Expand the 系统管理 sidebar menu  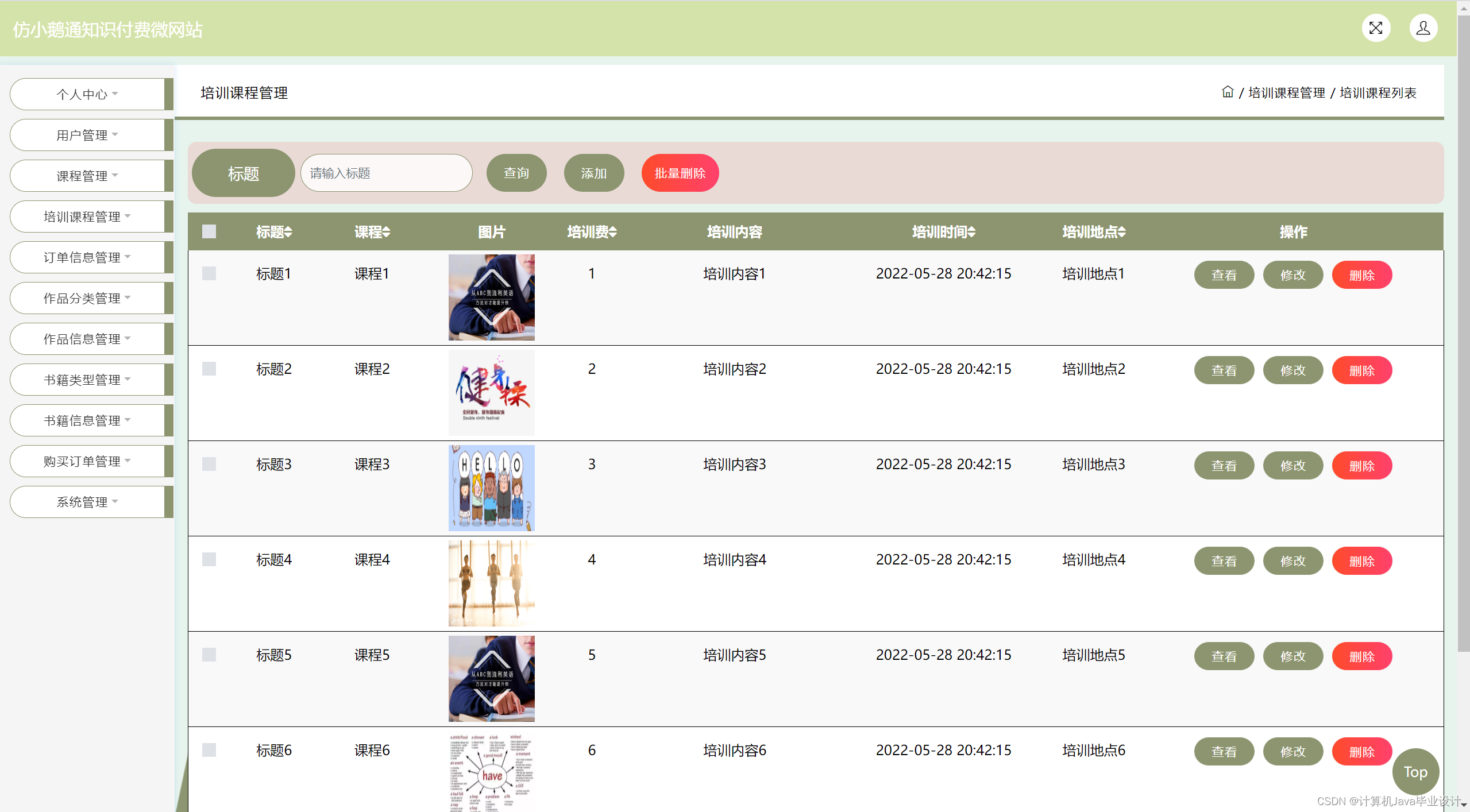[87, 502]
